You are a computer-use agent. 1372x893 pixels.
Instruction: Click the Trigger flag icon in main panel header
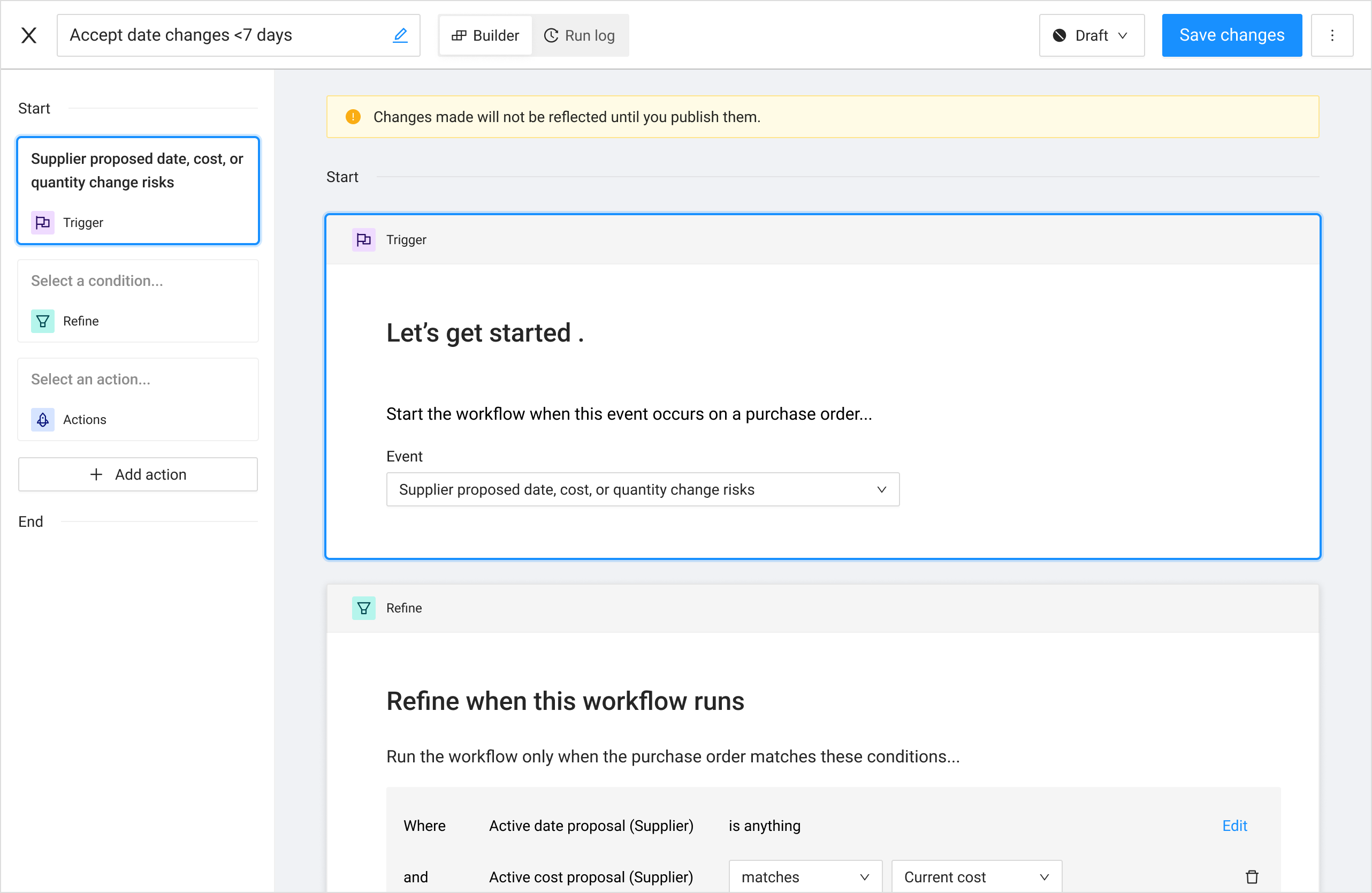363,239
